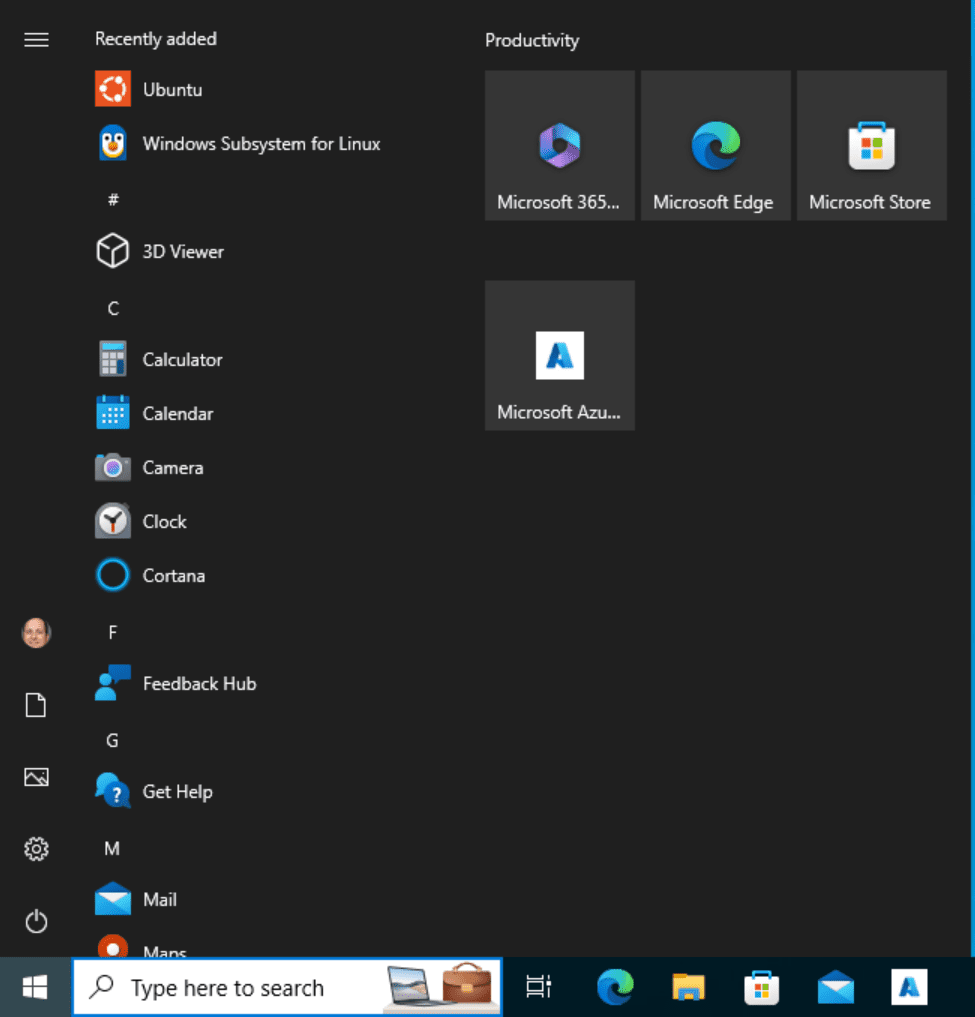The width and height of the screenshot is (975, 1017).
Task: Open Task View from the taskbar
Action: (x=538, y=987)
